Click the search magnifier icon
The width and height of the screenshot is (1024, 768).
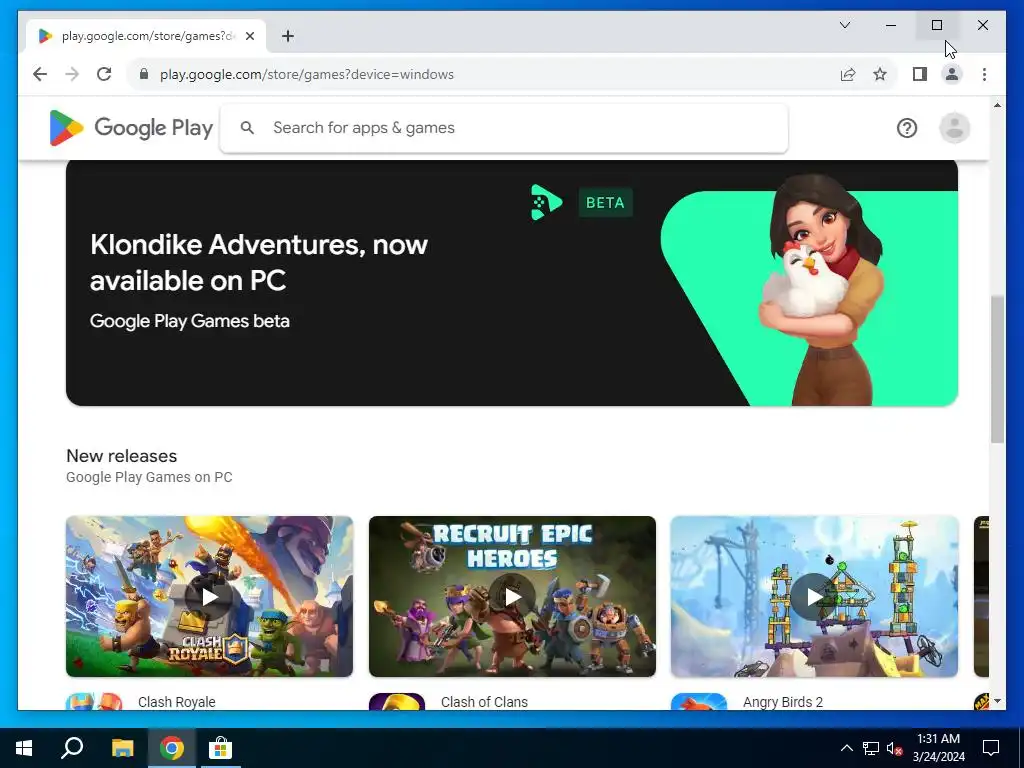tap(247, 127)
